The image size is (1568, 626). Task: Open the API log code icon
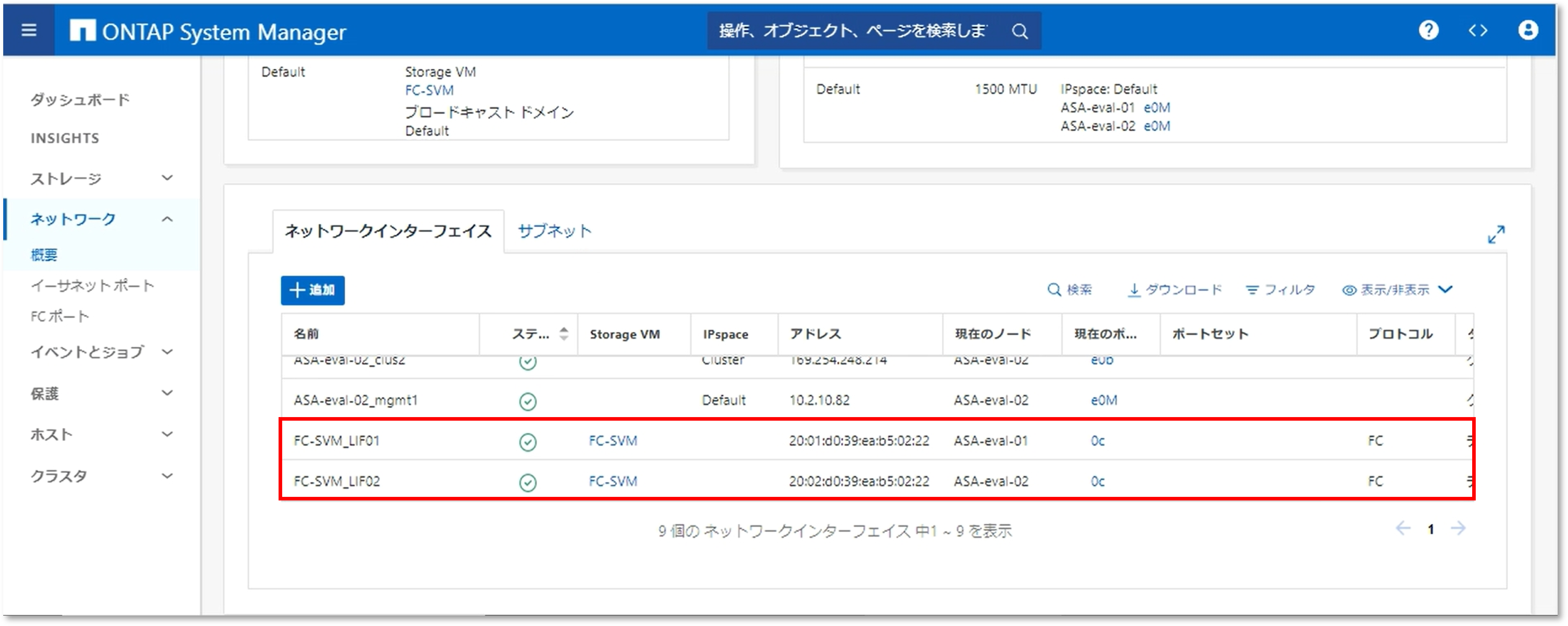click(x=1478, y=30)
